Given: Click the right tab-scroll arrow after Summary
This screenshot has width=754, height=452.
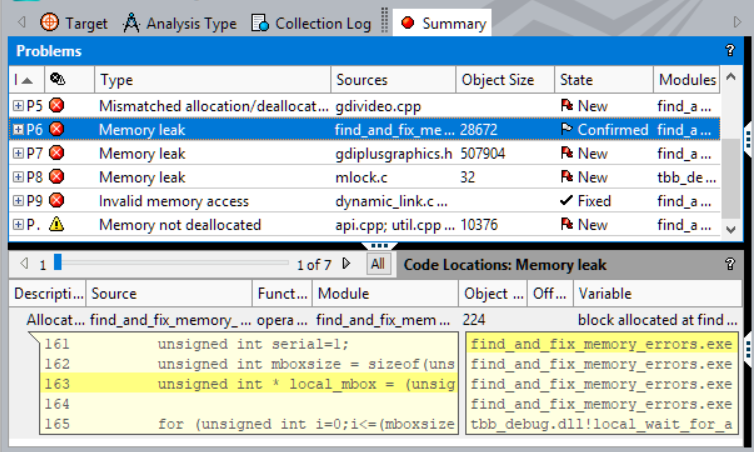Looking at the screenshot, I should point(737,22).
